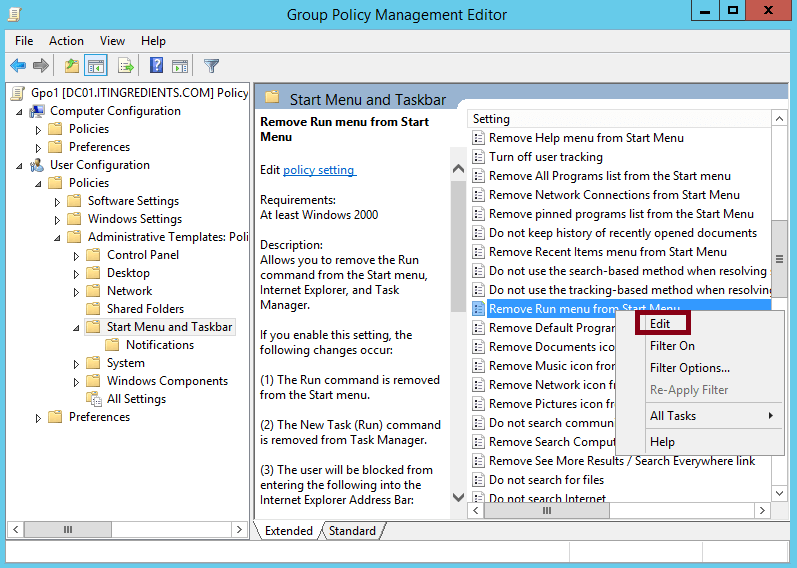Viewport: 797px width, 568px height.
Task: Click the Computer Configuration icon
Action: (37, 111)
